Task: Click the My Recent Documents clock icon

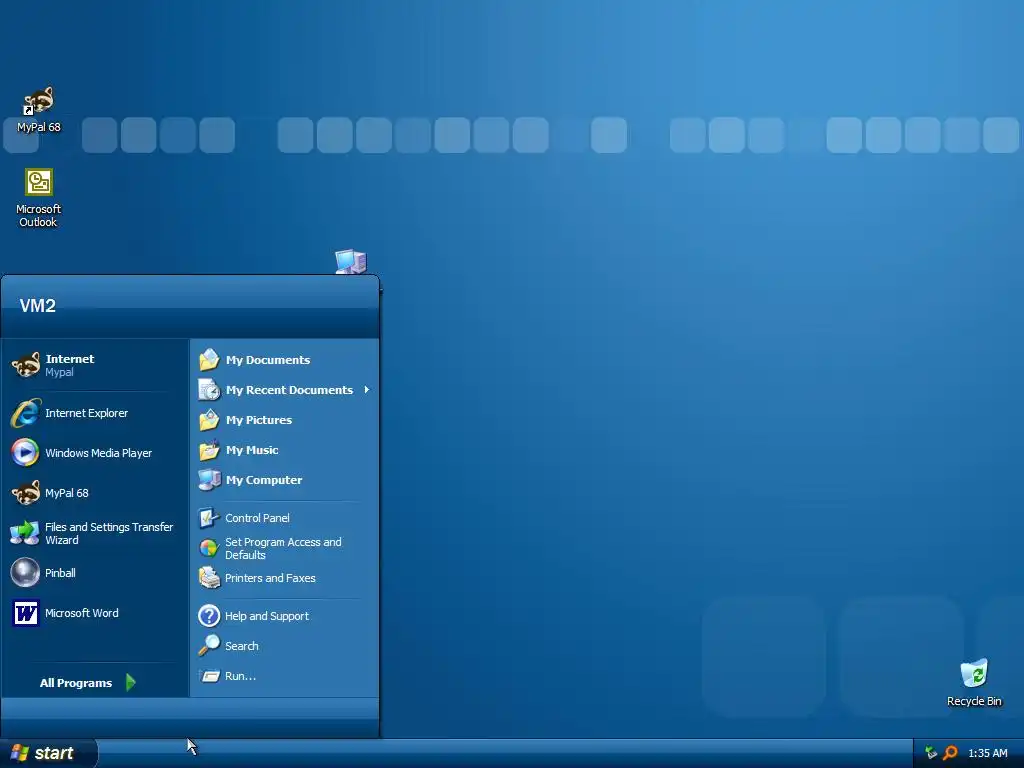Action: click(209, 390)
